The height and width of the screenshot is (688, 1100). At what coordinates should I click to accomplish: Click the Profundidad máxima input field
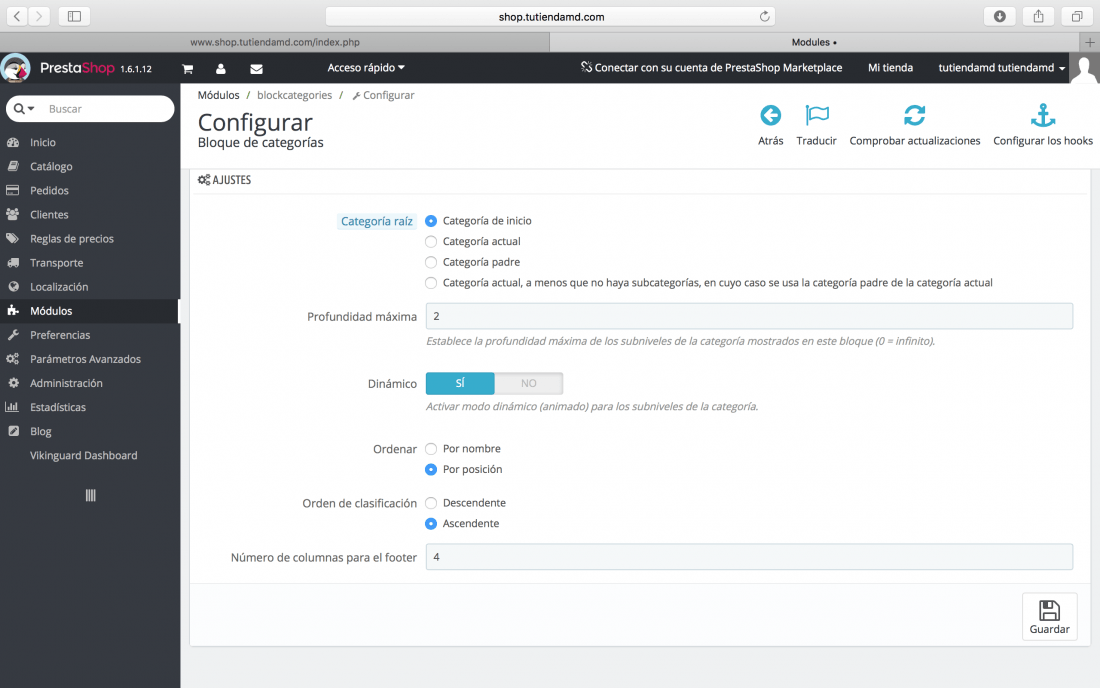pos(749,316)
